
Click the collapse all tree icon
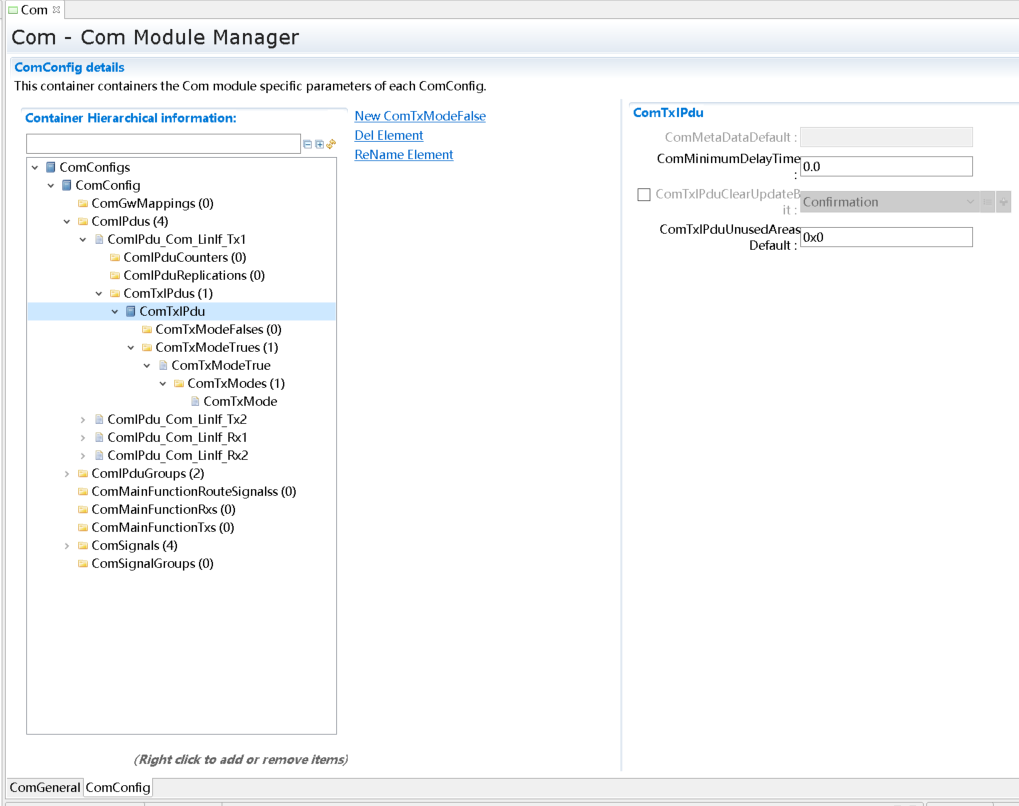click(x=308, y=144)
